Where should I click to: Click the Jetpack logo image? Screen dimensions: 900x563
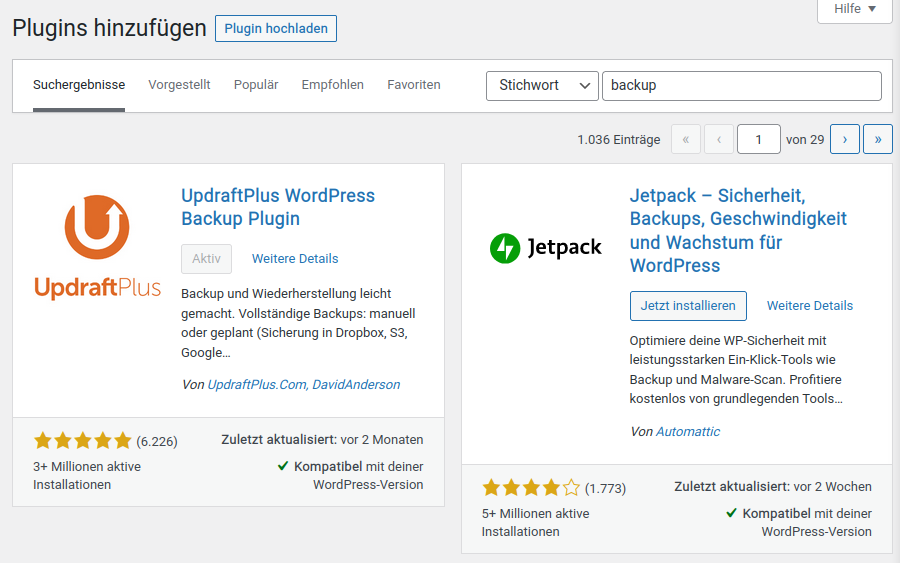545,248
